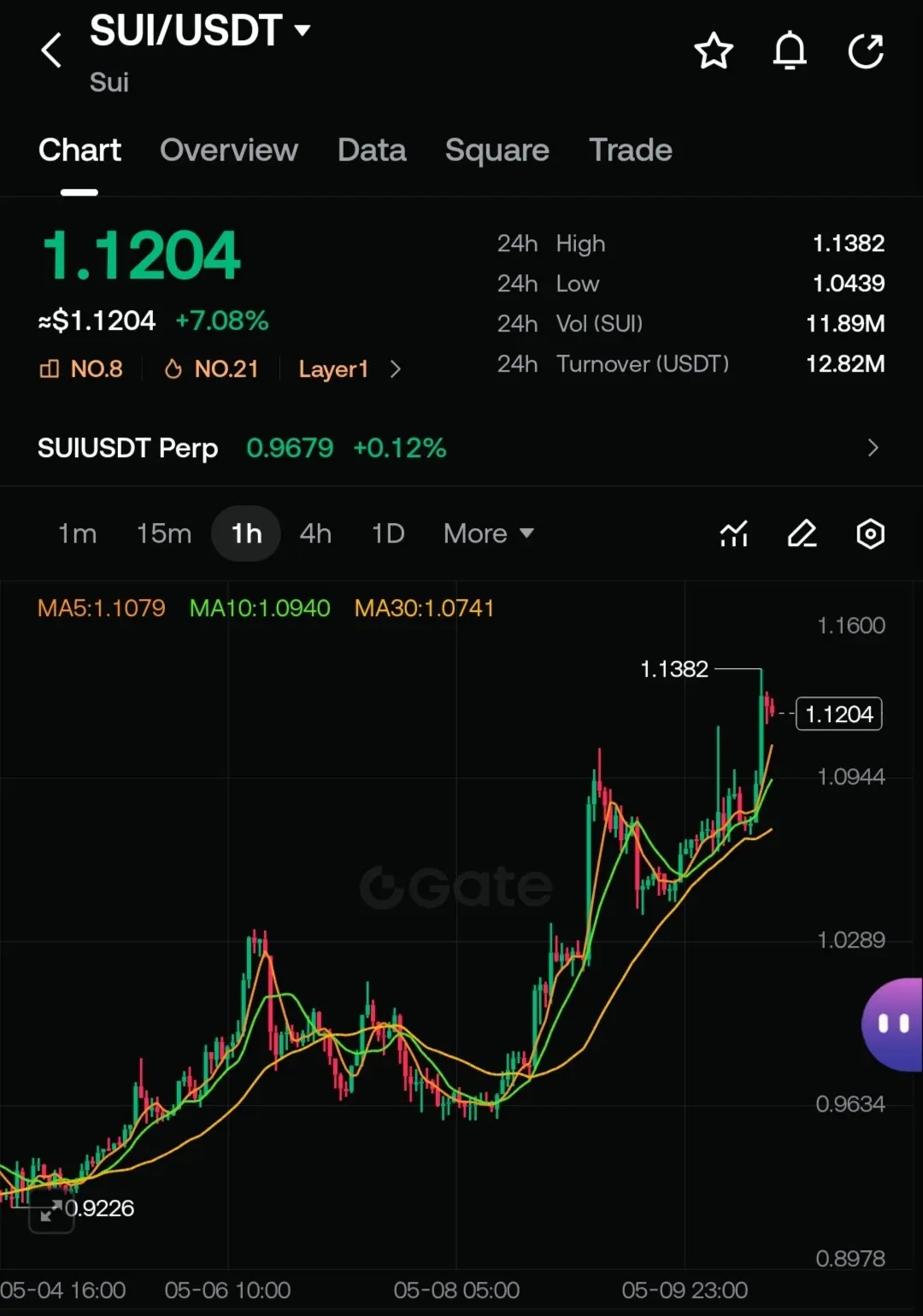Image resolution: width=923 pixels, height=1316 pixels.
Task: Expand the More timeframes dropdown
Action: click(489, 534)
